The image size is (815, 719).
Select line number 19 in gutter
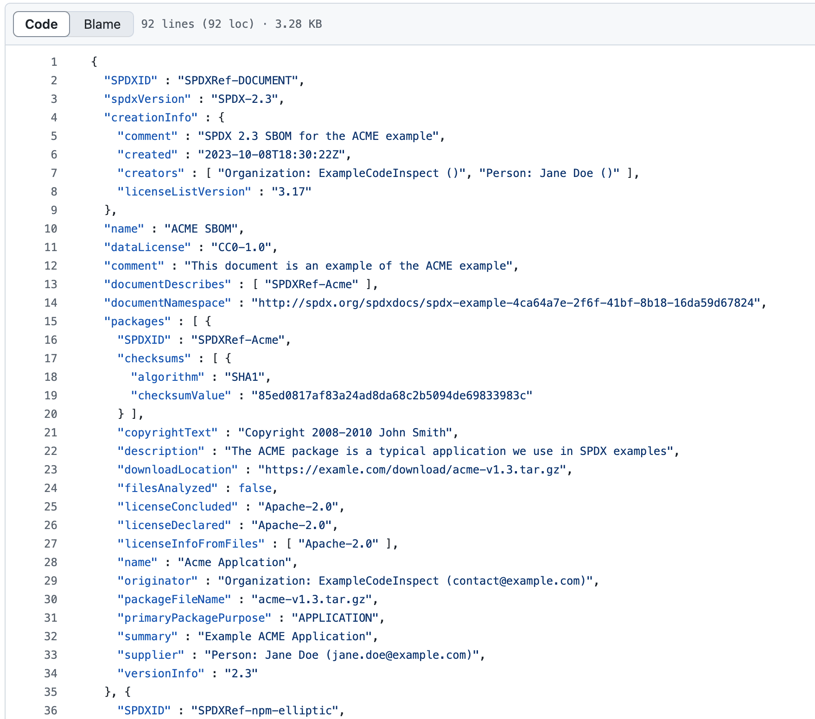point(51,396)
